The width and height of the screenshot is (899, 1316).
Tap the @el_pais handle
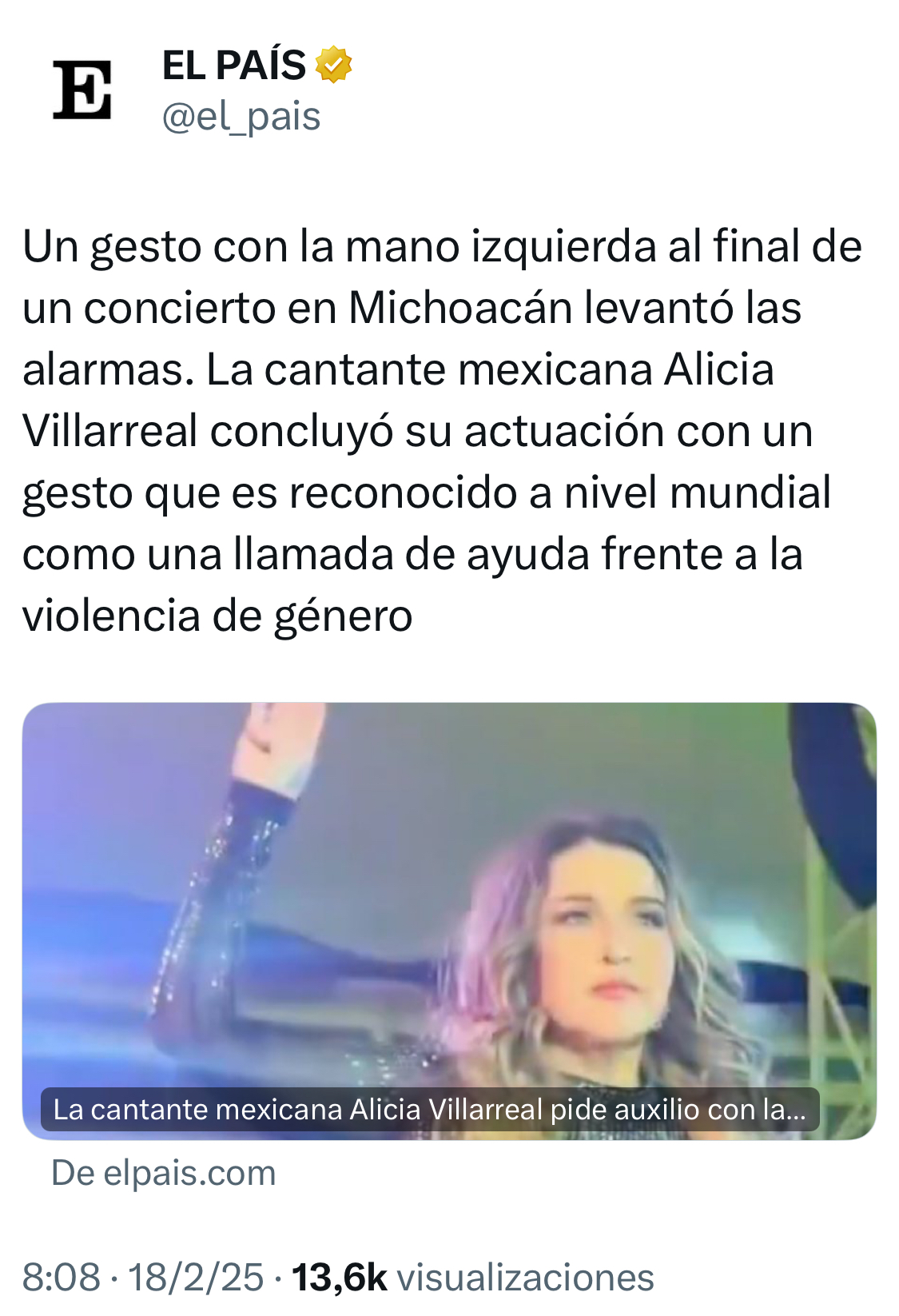241,116
